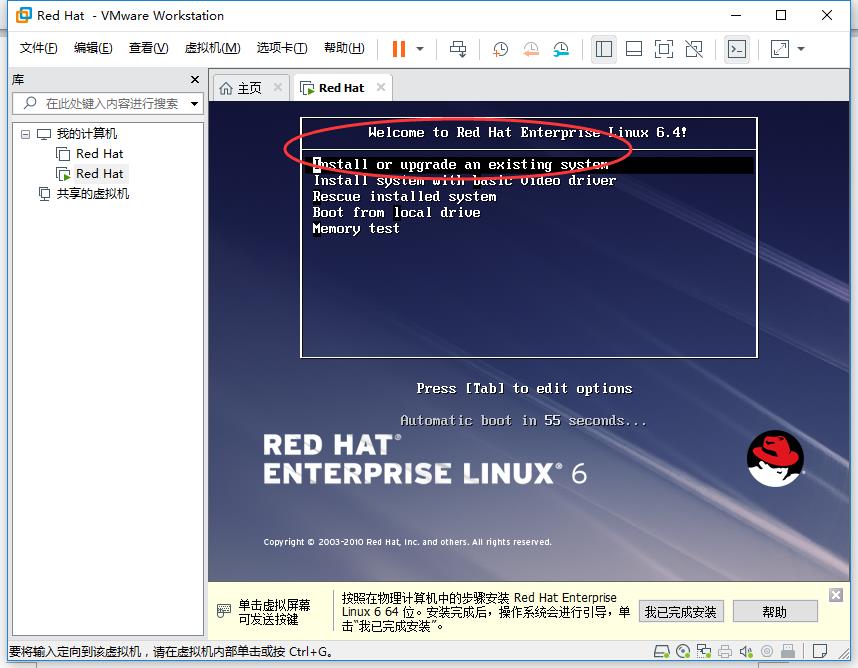Maximize the VMware Workstation window

click(781, 15)
